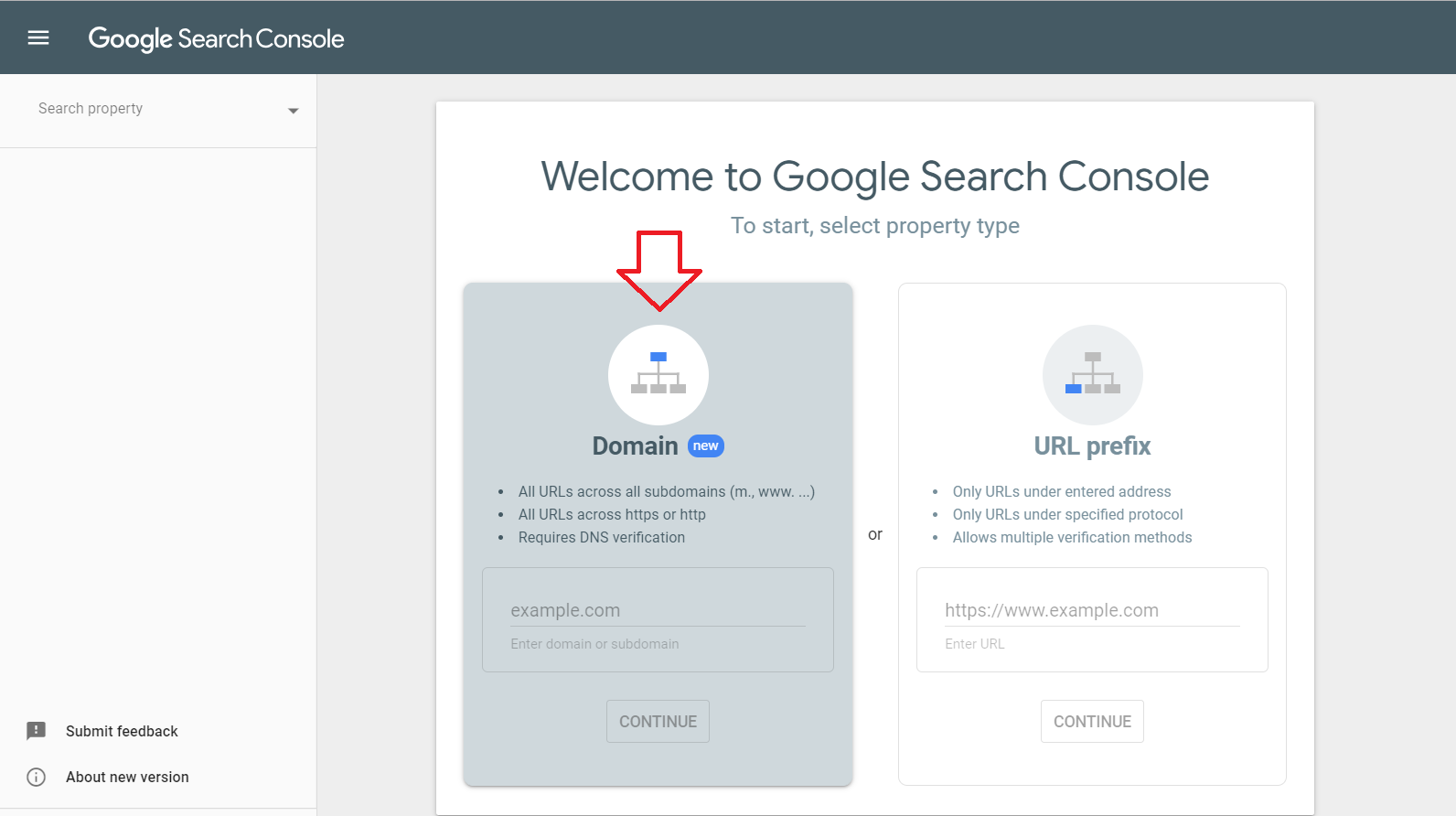Open the hamburger navigation menu
This screenshot has height=816, width=1456.
point(38,38)
